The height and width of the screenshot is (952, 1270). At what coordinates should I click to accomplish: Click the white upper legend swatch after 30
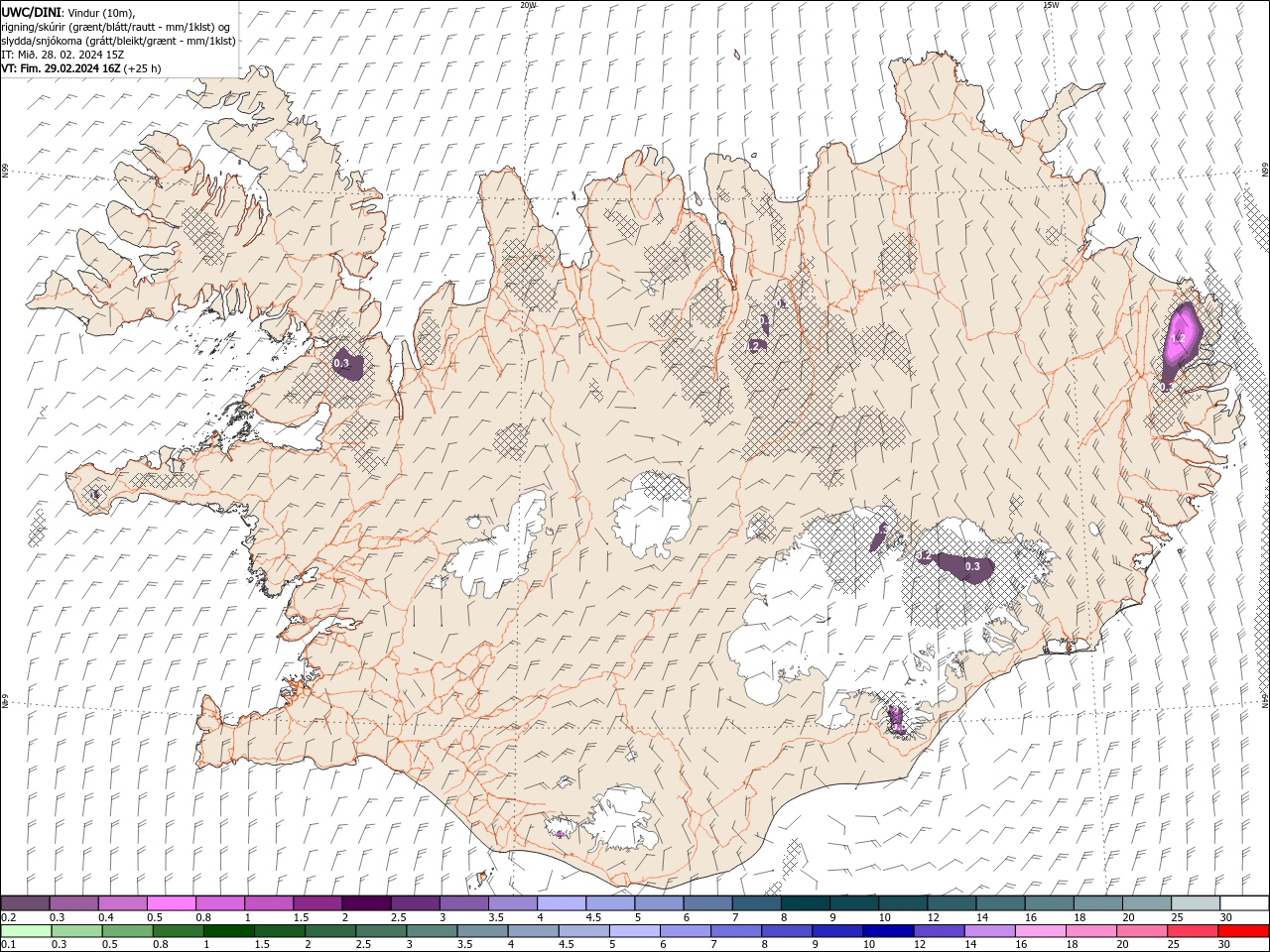(1244, 903)
